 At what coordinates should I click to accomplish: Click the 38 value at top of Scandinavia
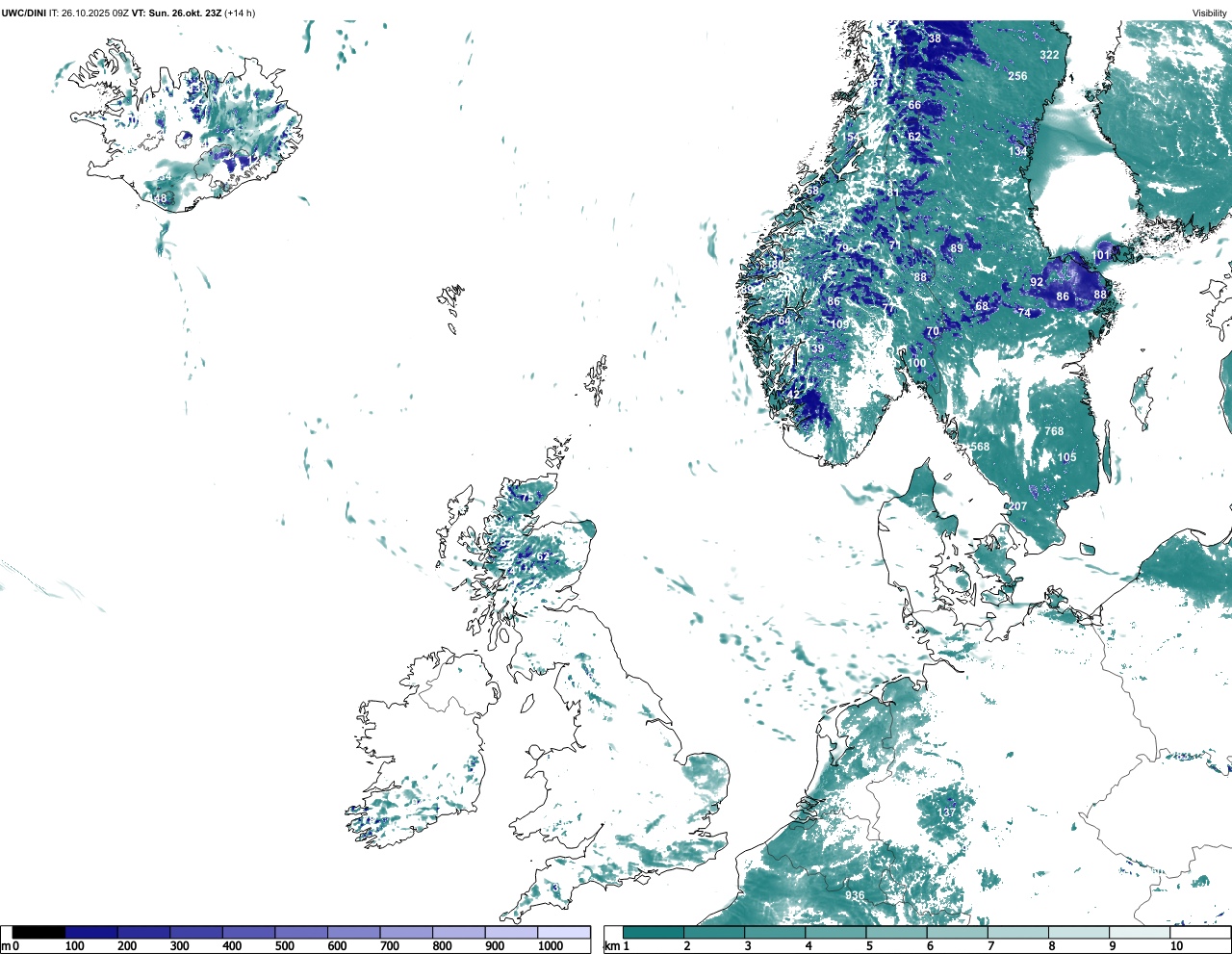935,39
